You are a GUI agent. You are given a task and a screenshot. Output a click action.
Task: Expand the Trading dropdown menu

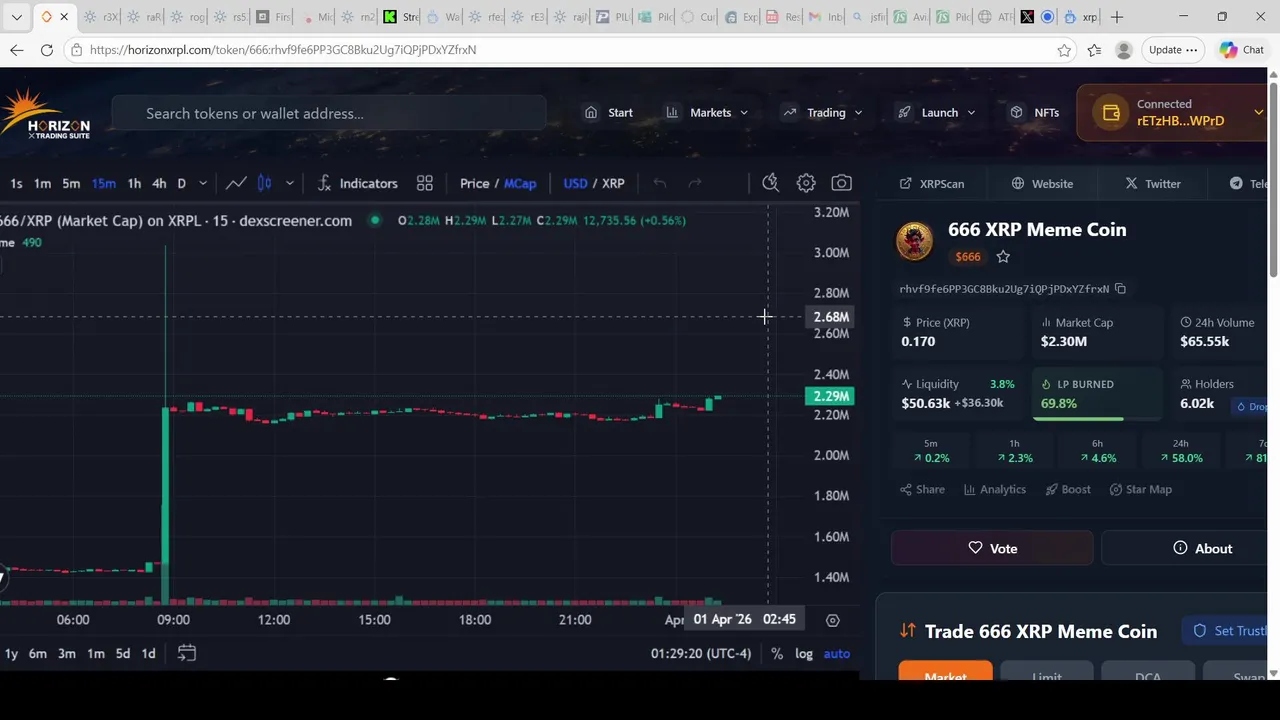[822, 113]
